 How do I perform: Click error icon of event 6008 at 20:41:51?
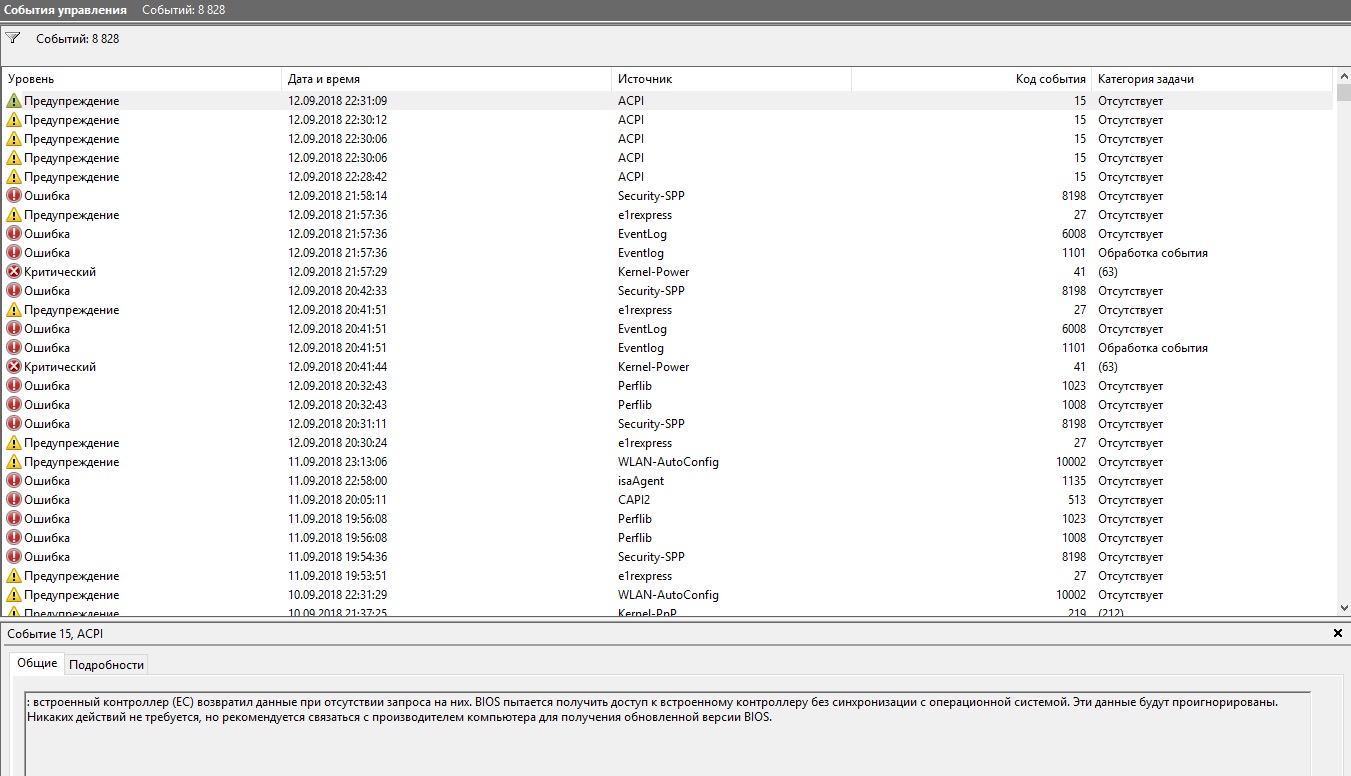click(14, 329)
